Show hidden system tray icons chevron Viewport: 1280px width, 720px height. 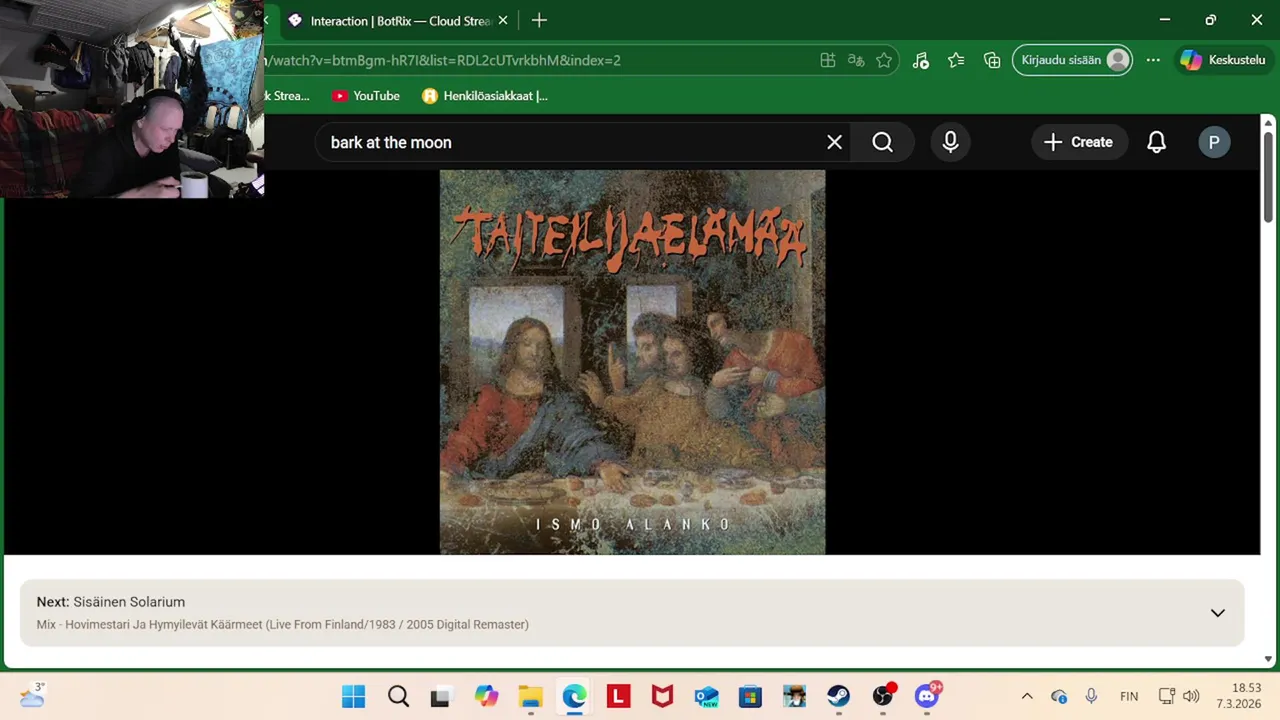click(1027, 696)
